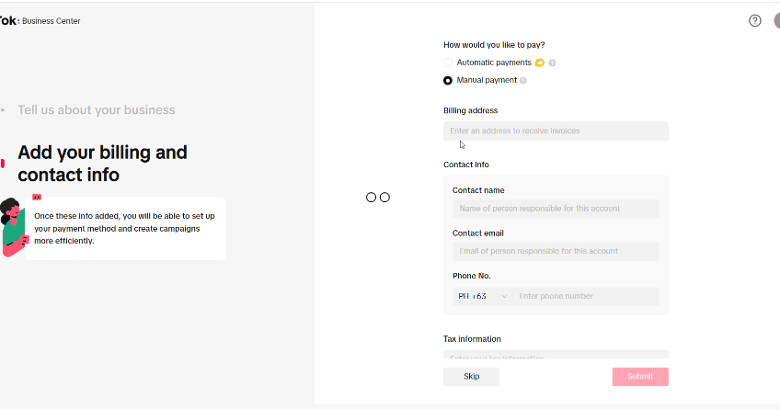Click info icon beside Manual payment
Screen dimensions: 780x410
(x=523, y=81)
